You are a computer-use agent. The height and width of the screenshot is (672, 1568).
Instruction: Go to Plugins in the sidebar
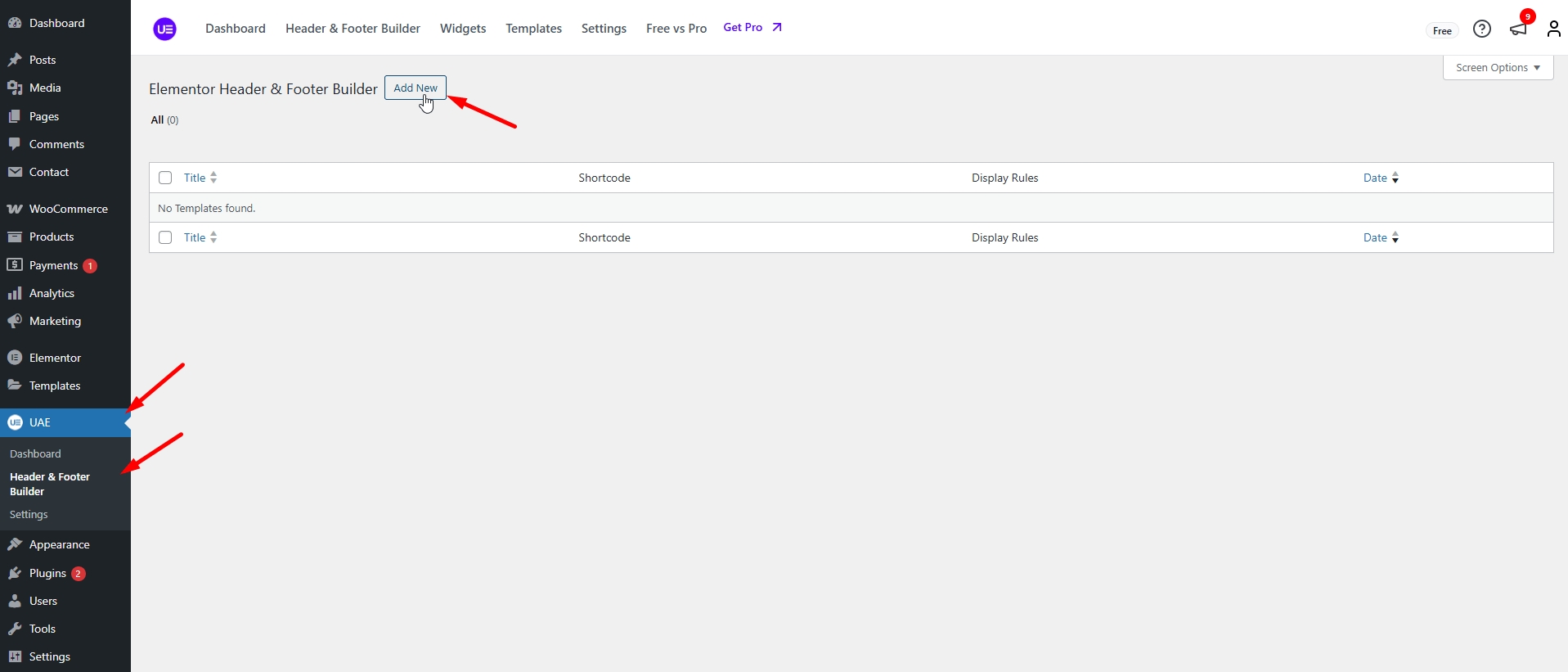pyautogui.click(x=47, y=573)
